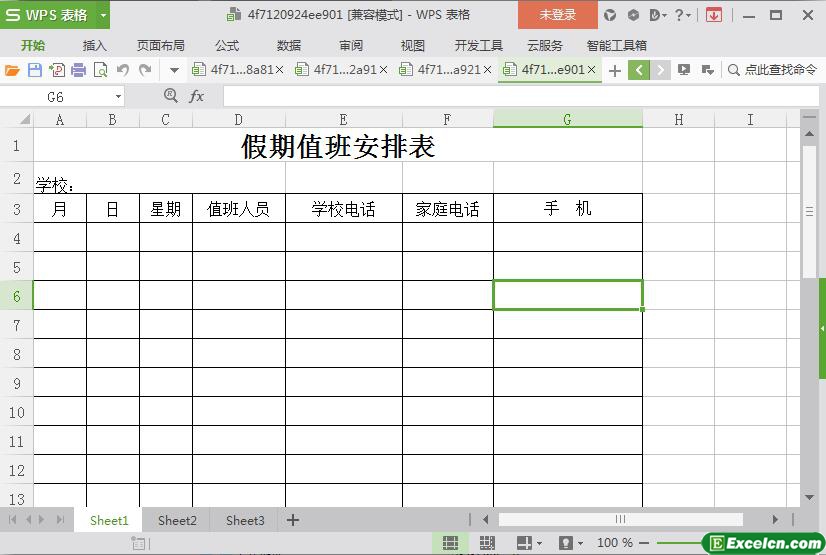Open the 视图 ribbon tab
Screen dimensions: 826x555
click(412, 45)
